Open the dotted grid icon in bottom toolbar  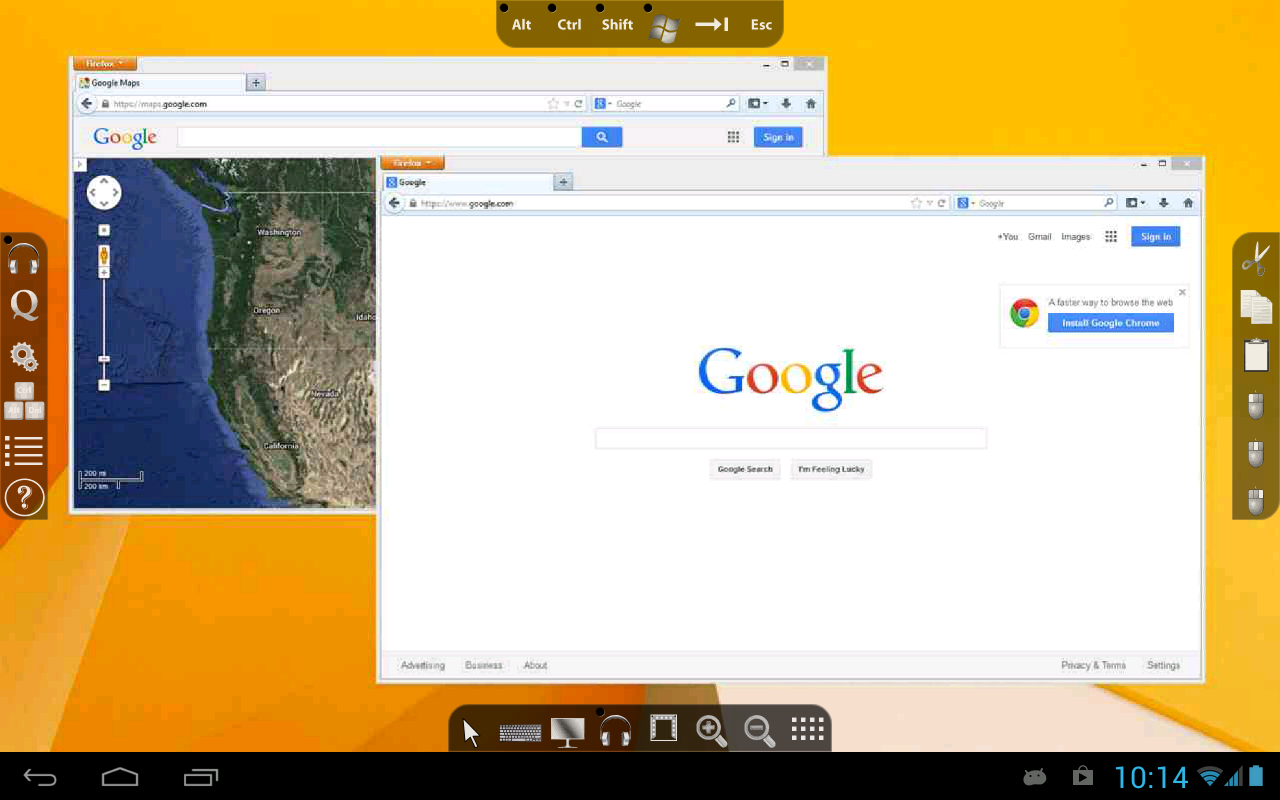pos(807,729)
